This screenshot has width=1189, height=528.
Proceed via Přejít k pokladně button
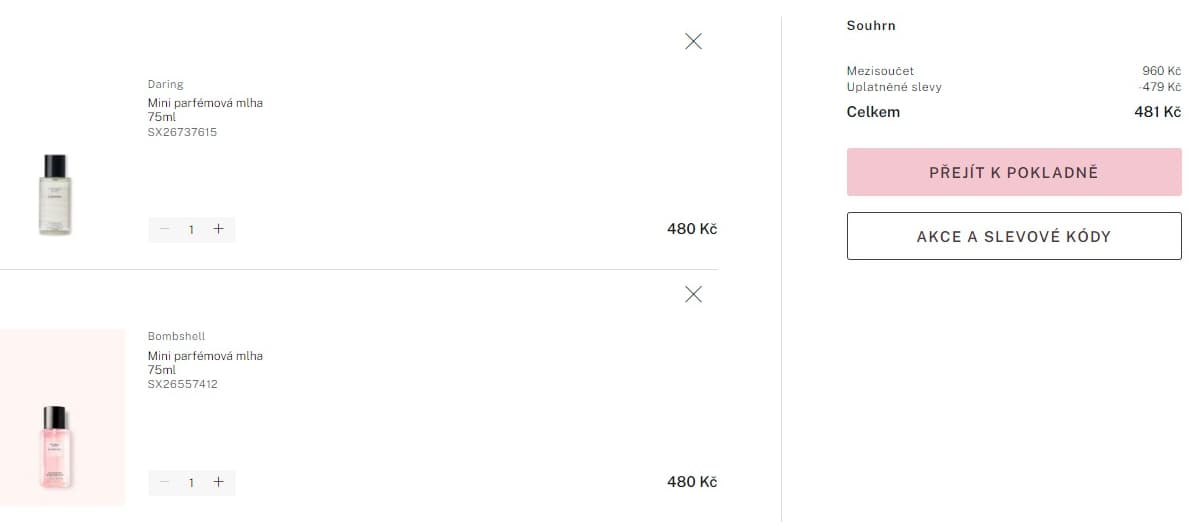pos(1014,172)
